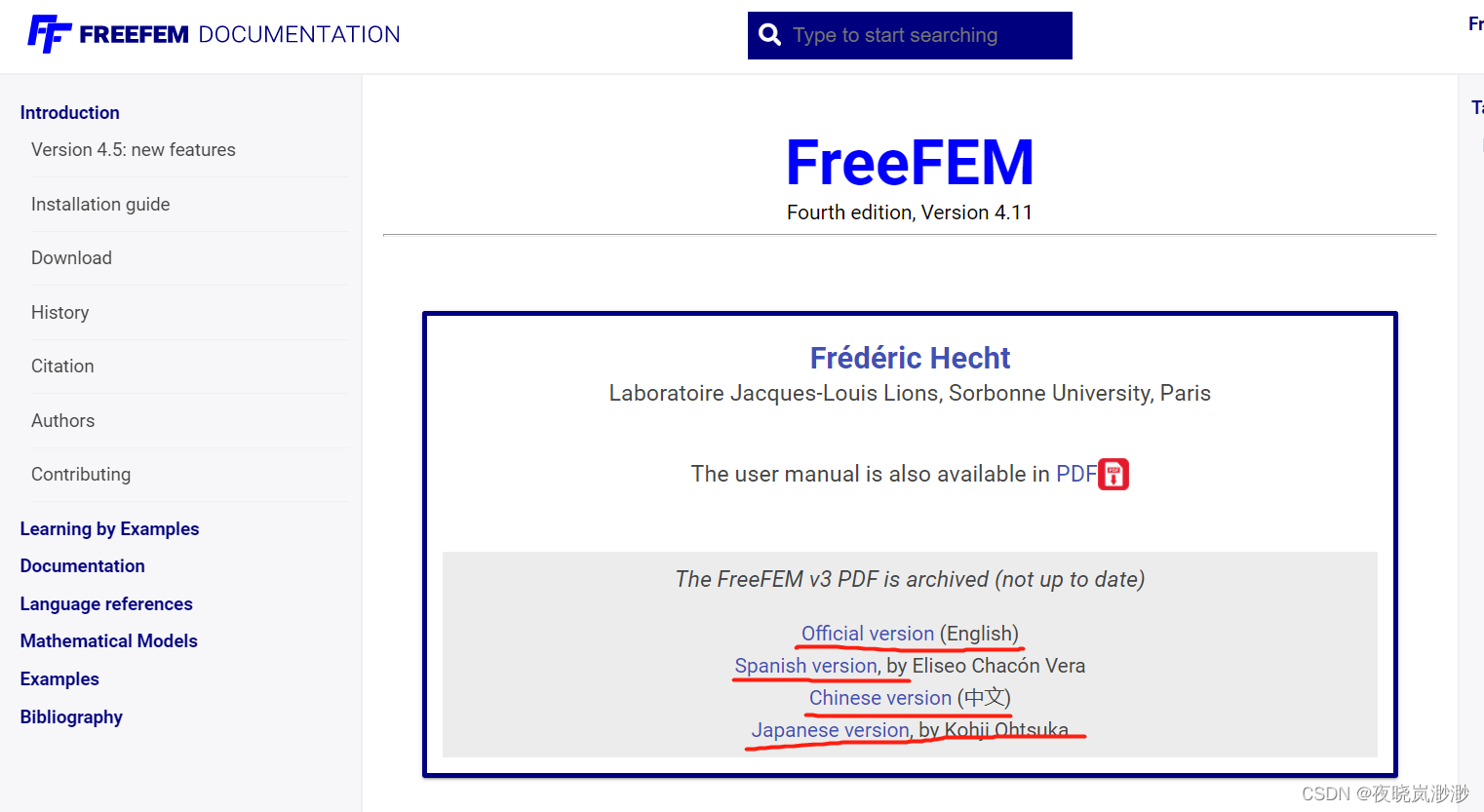Open the Mathematical Models section
The image size is (1484, 812).
[108, 640]
